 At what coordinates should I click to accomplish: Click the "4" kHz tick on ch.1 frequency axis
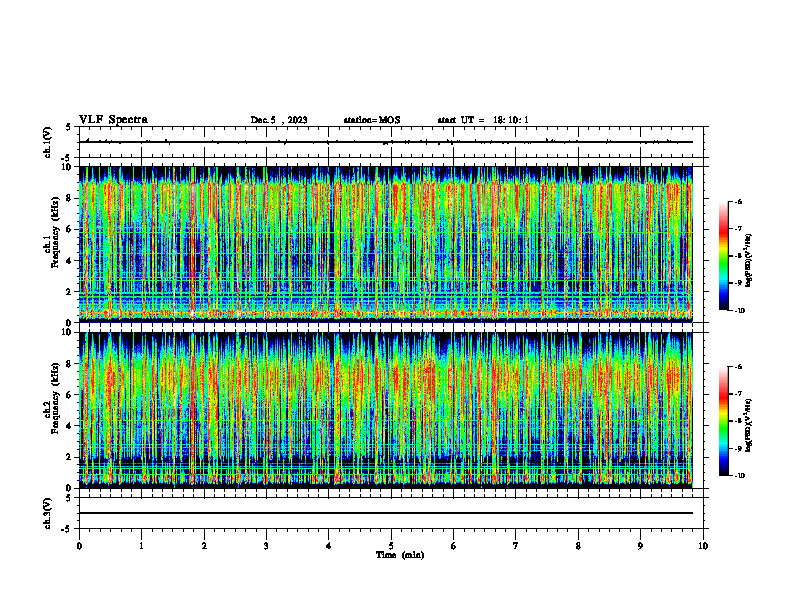pyautogui.click(x=70, y=261)
